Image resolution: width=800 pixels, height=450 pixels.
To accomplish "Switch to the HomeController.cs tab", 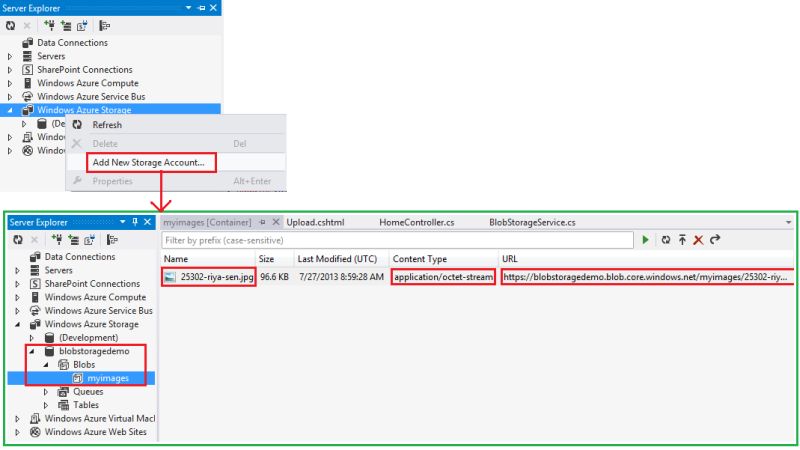I will point(416,222).
